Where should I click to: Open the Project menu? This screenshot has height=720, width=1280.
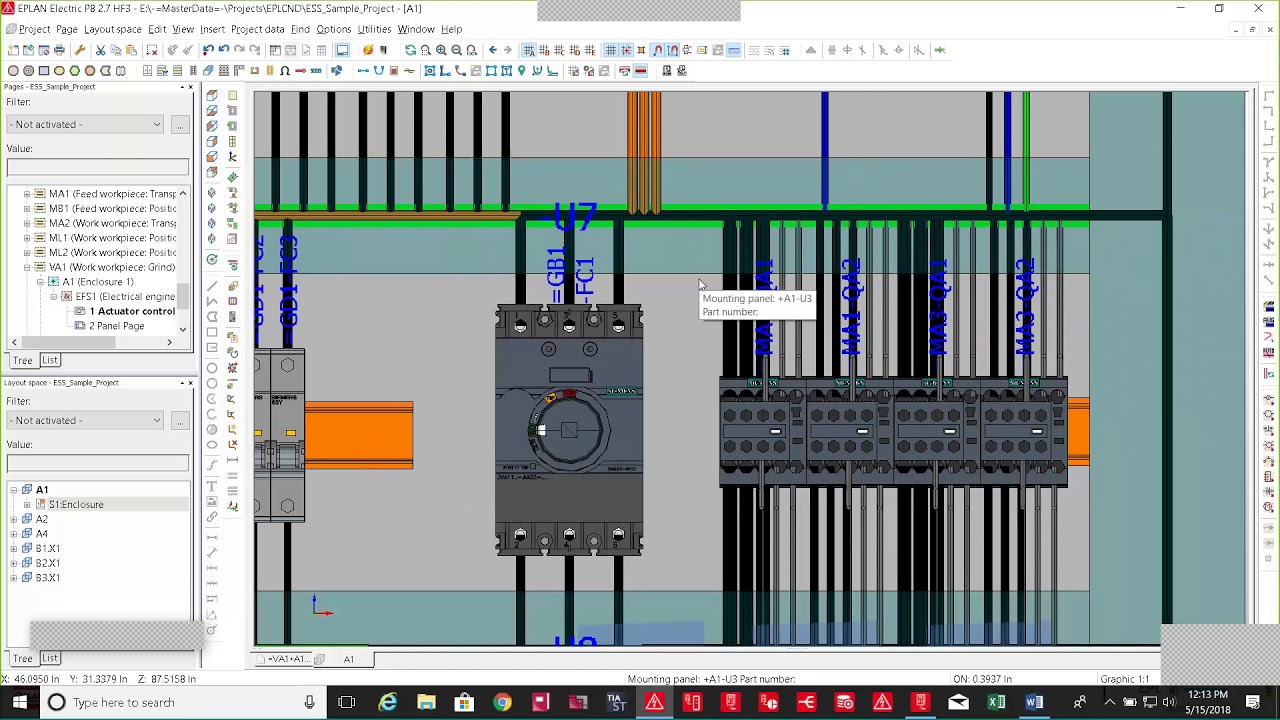click(34, 29)
